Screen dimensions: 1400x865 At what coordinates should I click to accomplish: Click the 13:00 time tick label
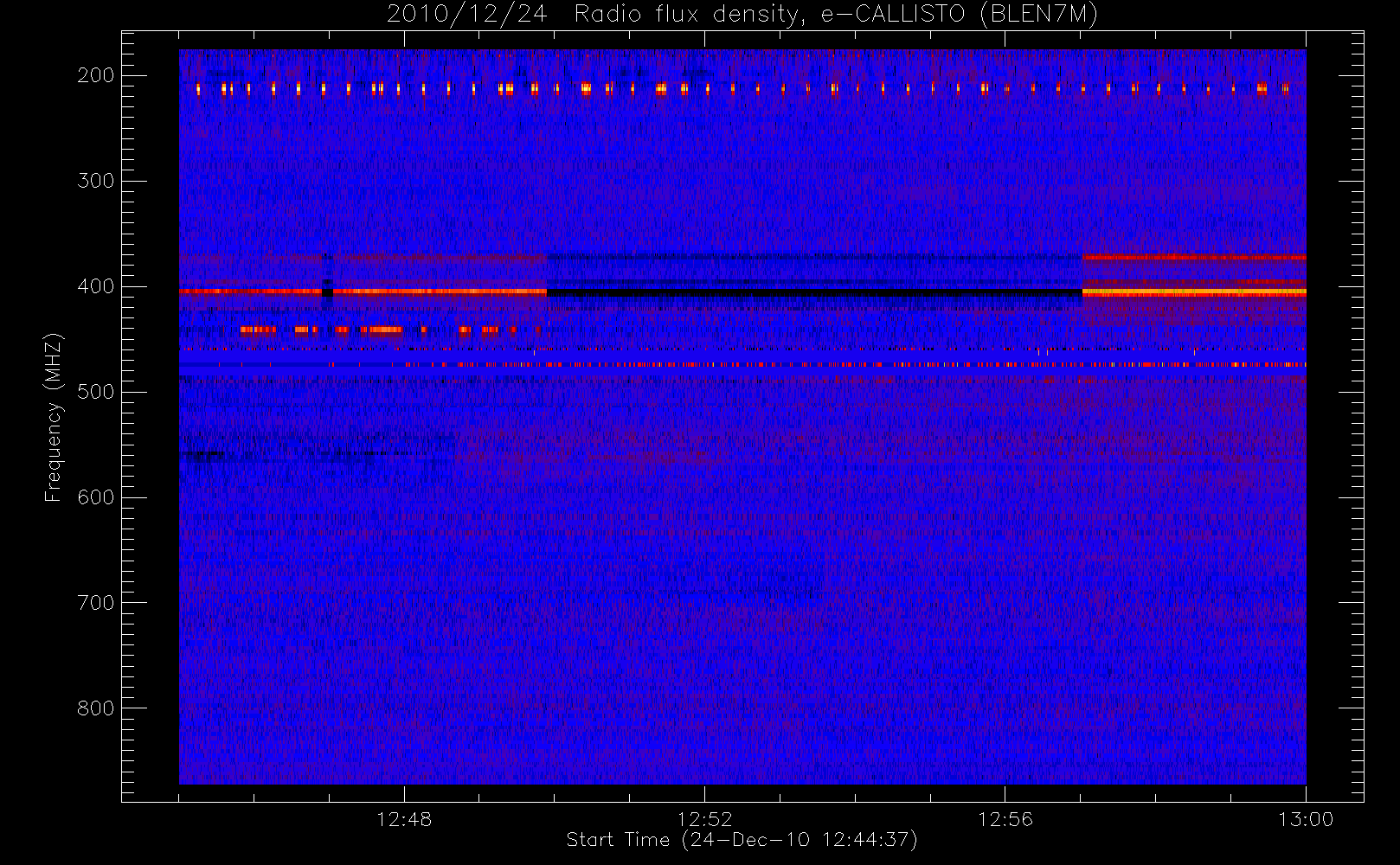[1306, 819]
